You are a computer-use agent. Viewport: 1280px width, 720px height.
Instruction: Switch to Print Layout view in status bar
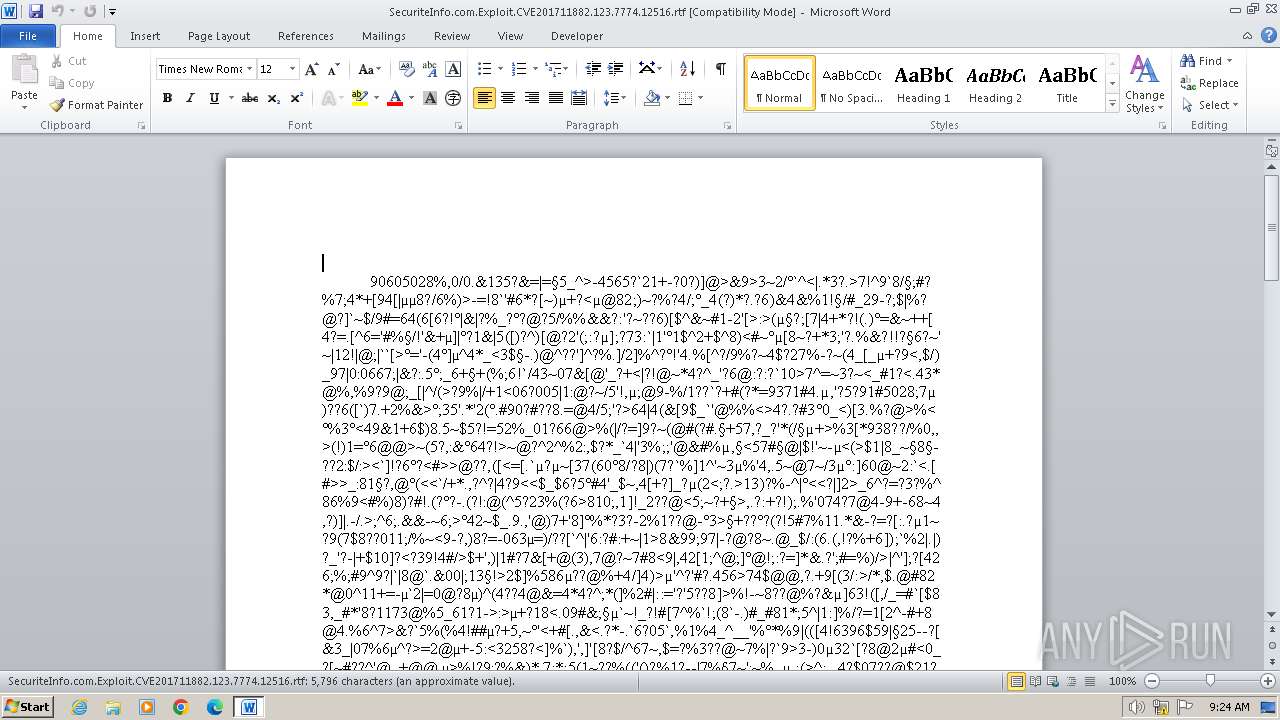click(1017, 681)
